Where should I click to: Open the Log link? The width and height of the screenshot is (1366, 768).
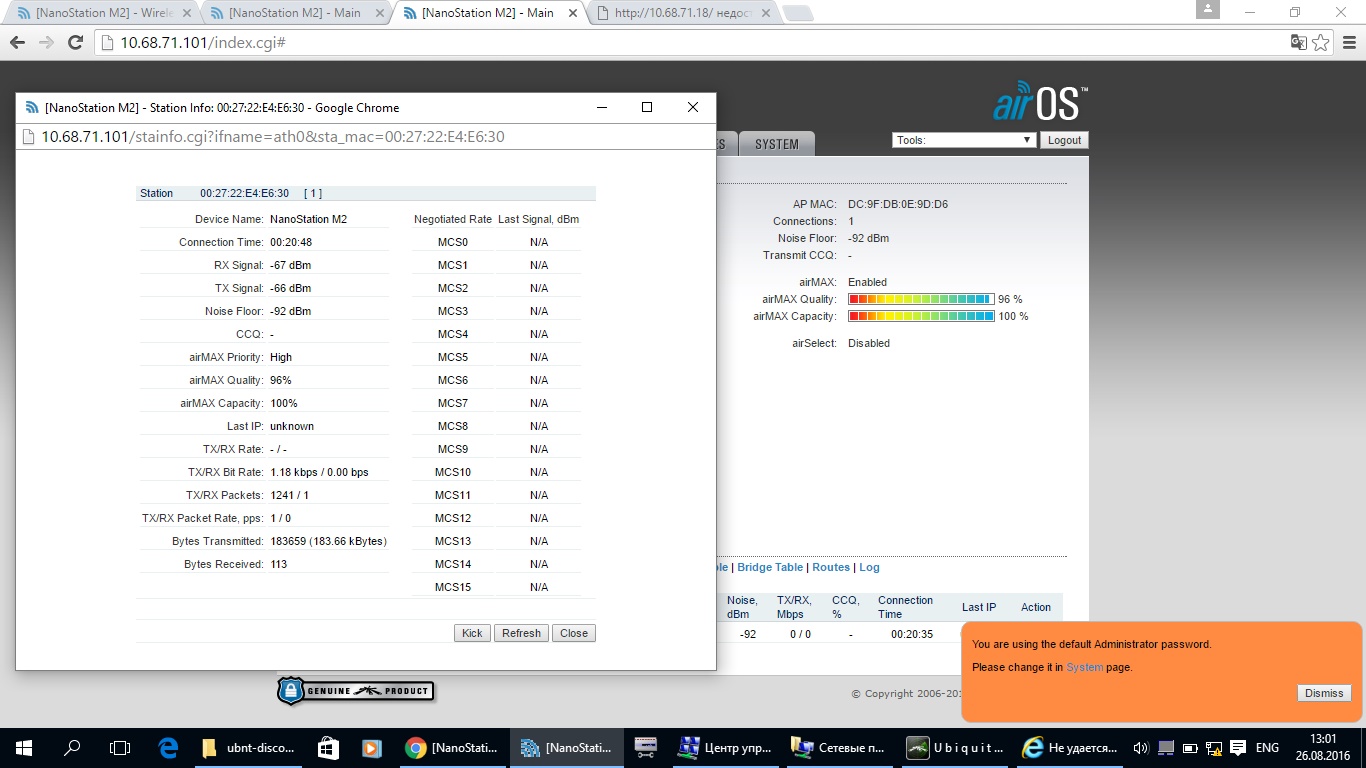coord(869,567)
